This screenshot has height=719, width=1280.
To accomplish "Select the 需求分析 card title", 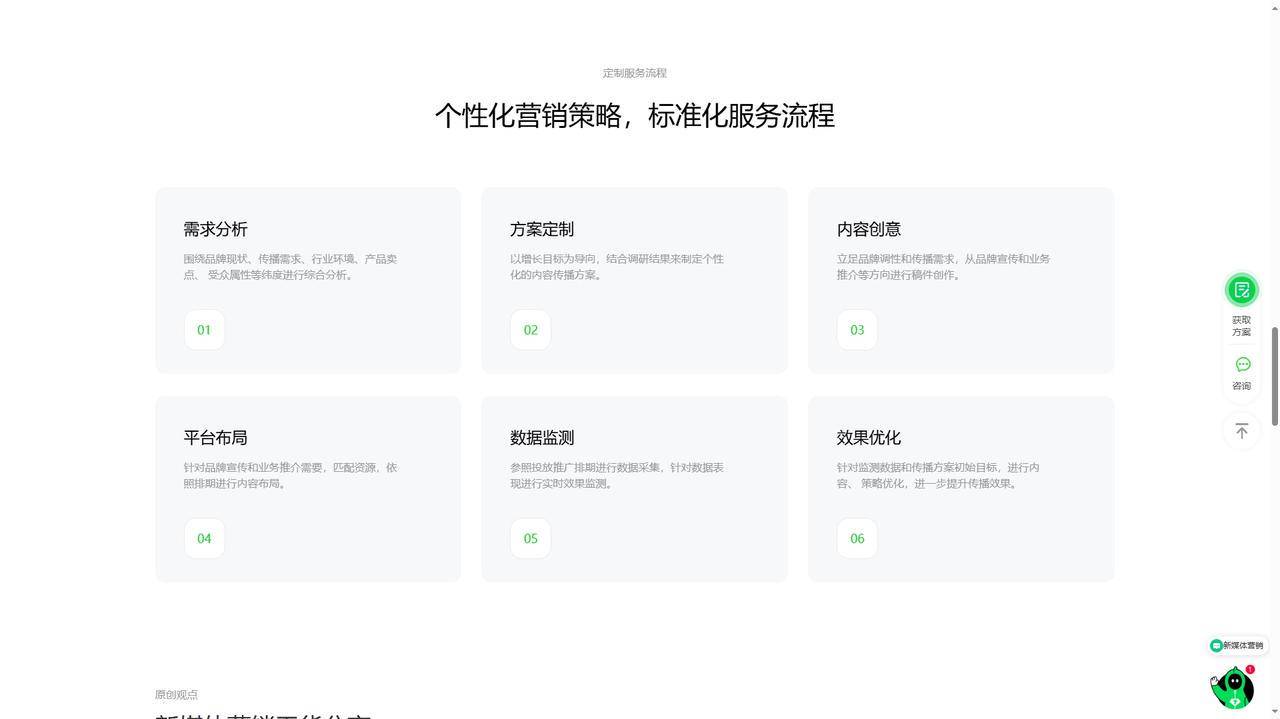I will [x=215, y=229].
